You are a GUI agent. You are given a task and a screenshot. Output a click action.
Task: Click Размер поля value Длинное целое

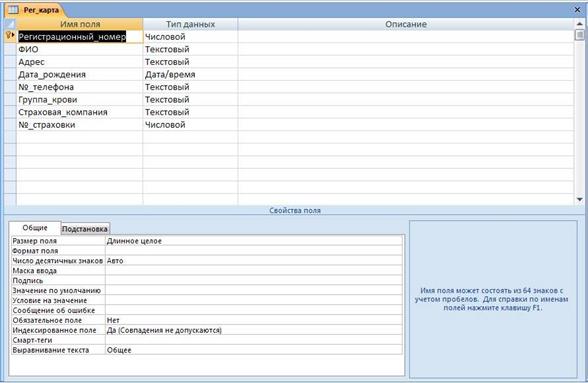pos(254,241)
